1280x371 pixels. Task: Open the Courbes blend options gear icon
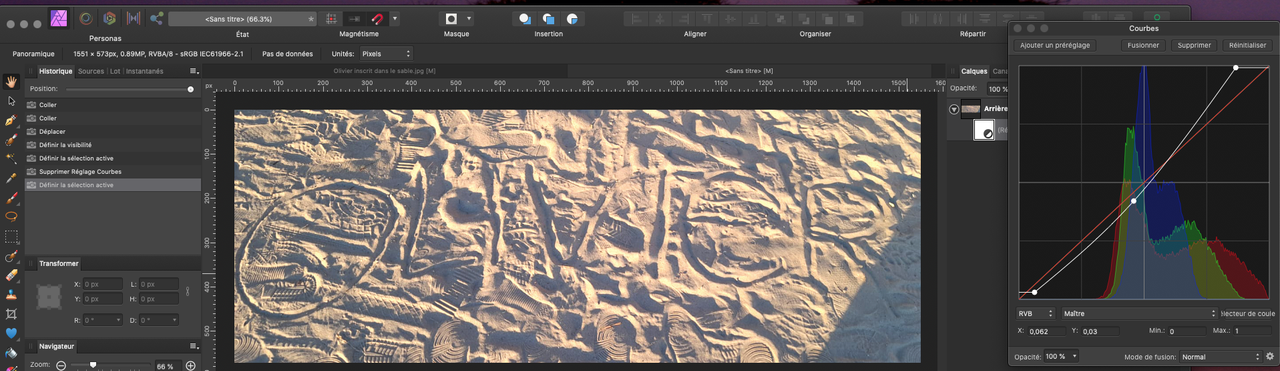(1269, 356)
